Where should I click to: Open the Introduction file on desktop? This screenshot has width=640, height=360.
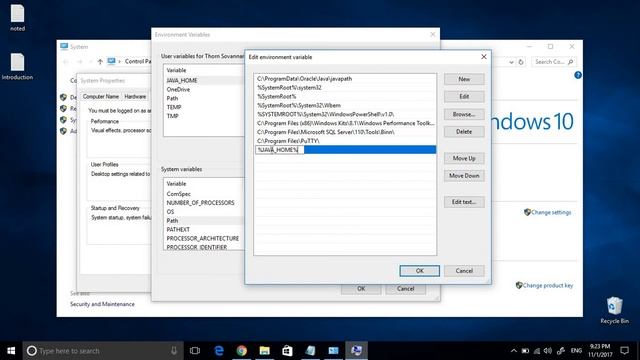point(17,67)
